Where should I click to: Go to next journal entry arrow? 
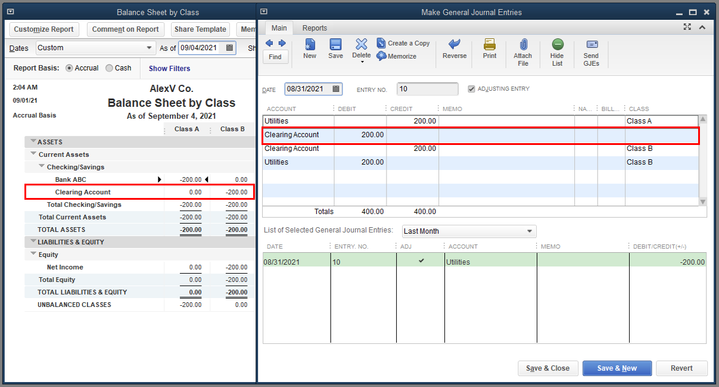(282, 43)
